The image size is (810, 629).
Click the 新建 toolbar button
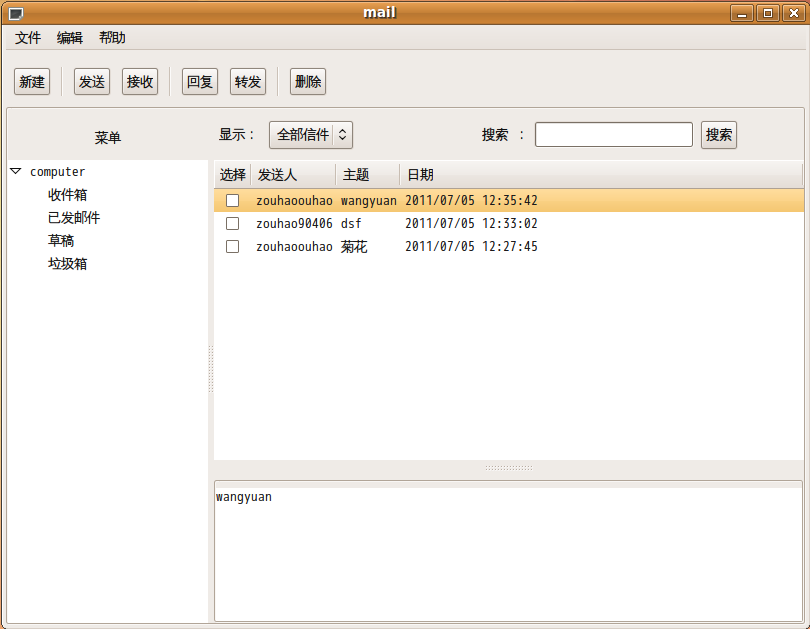(x=32, y=82)
